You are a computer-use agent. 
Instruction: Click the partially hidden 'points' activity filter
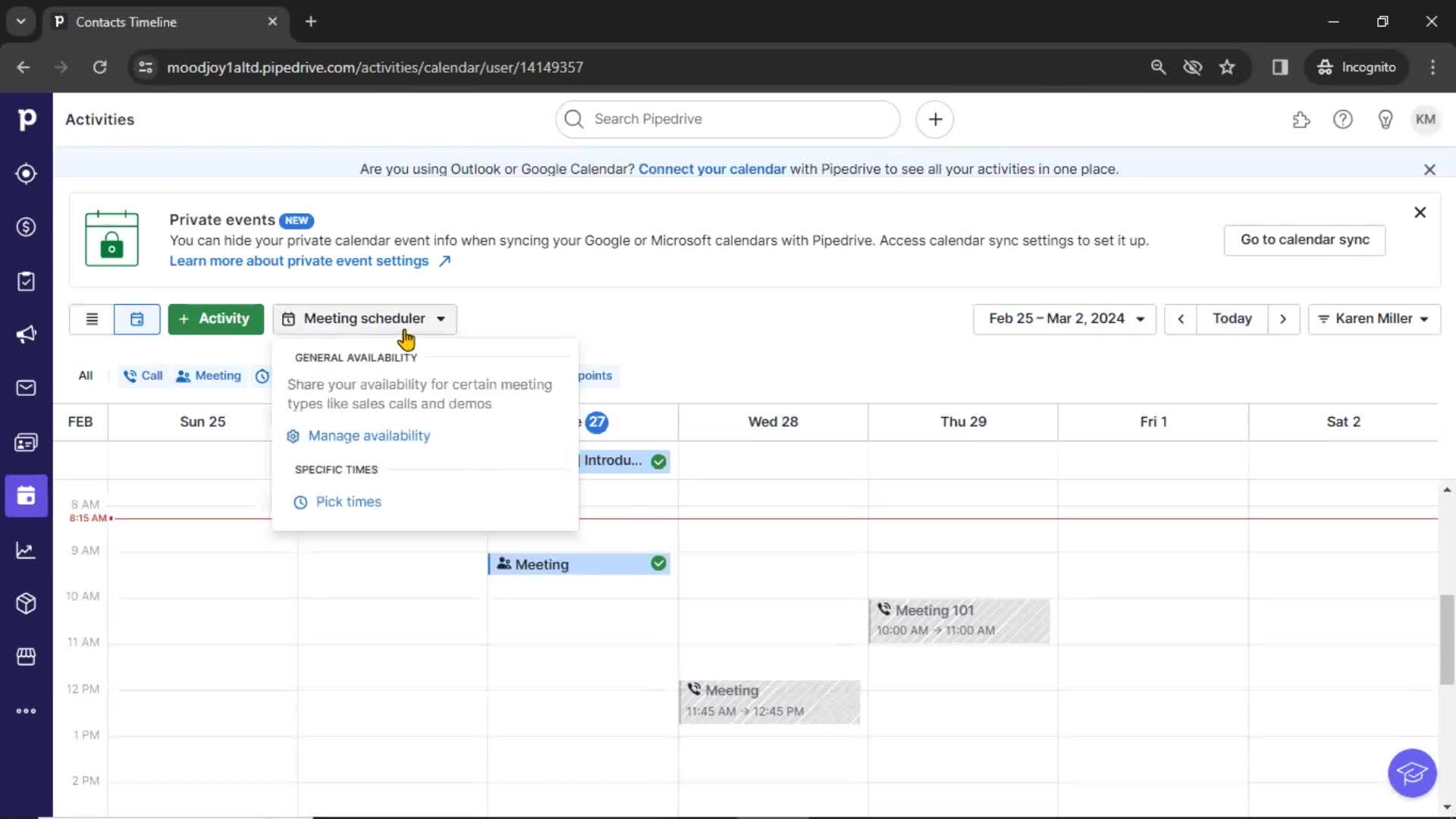595,376
